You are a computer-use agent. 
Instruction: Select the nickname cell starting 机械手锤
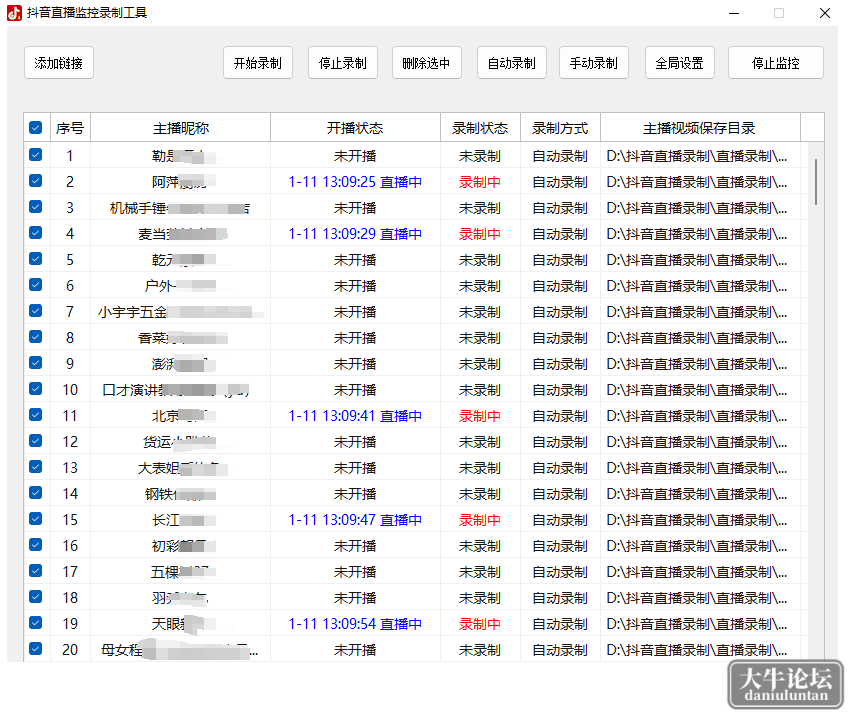180,208
